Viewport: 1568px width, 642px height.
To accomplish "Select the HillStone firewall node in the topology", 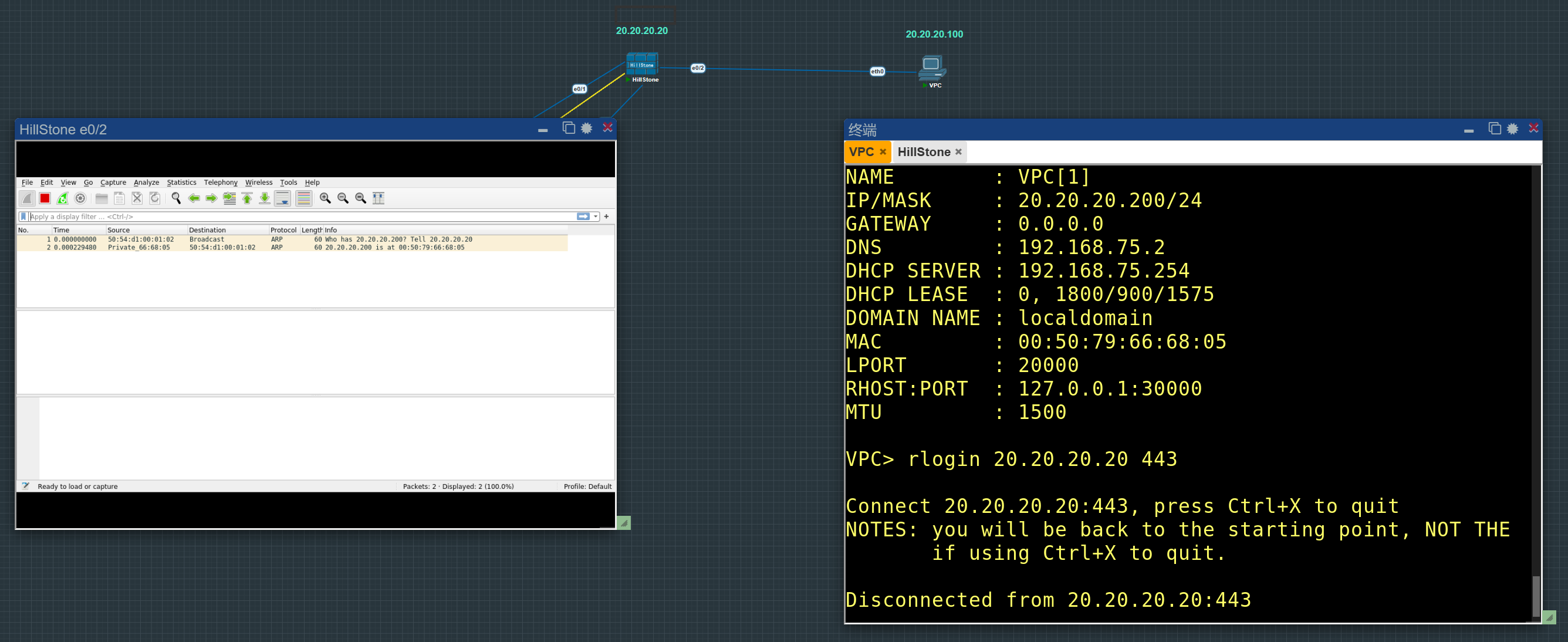I will pyautogui.click(x=642, y=64).
